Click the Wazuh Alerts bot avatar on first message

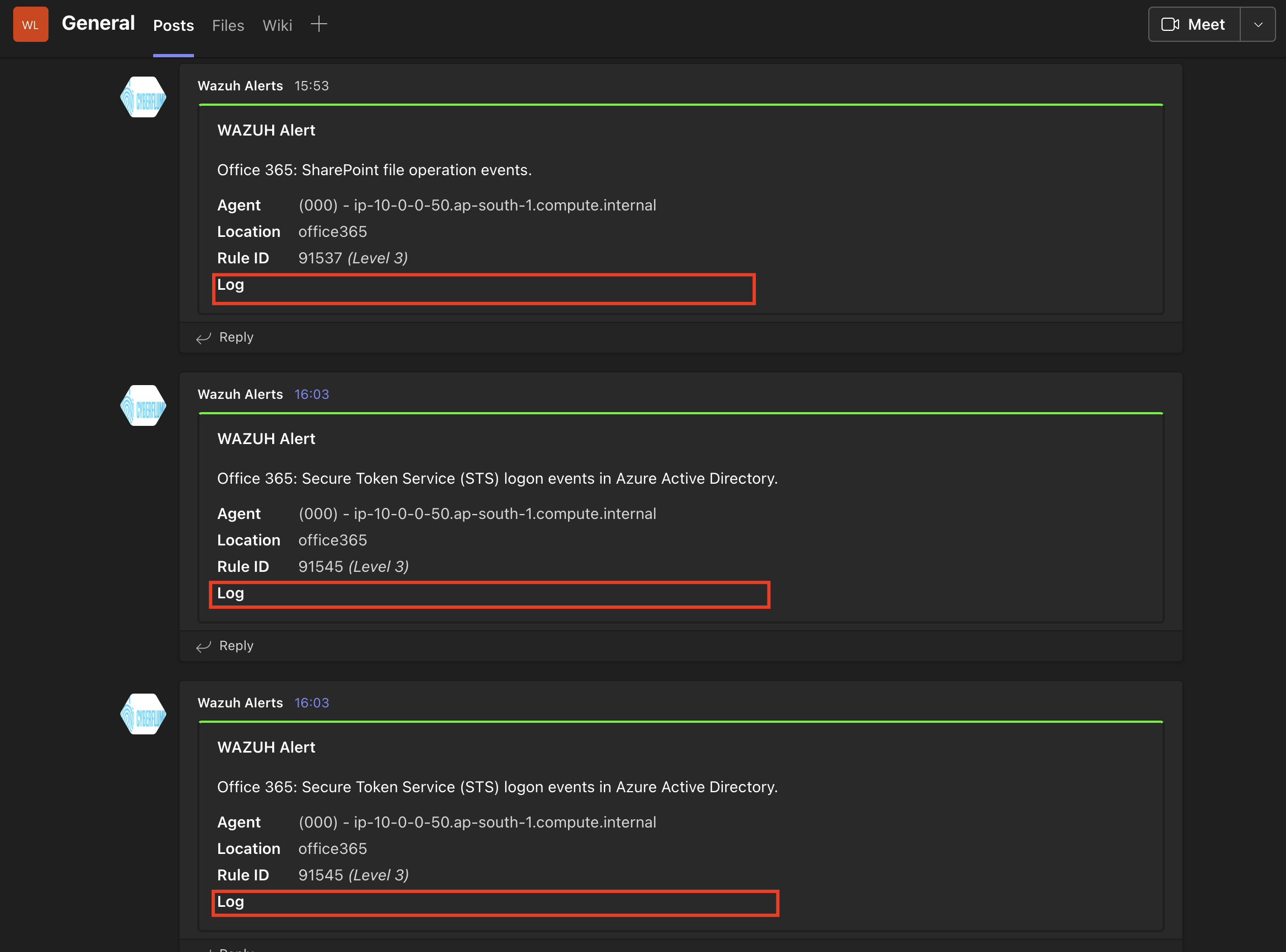(142, 97)
